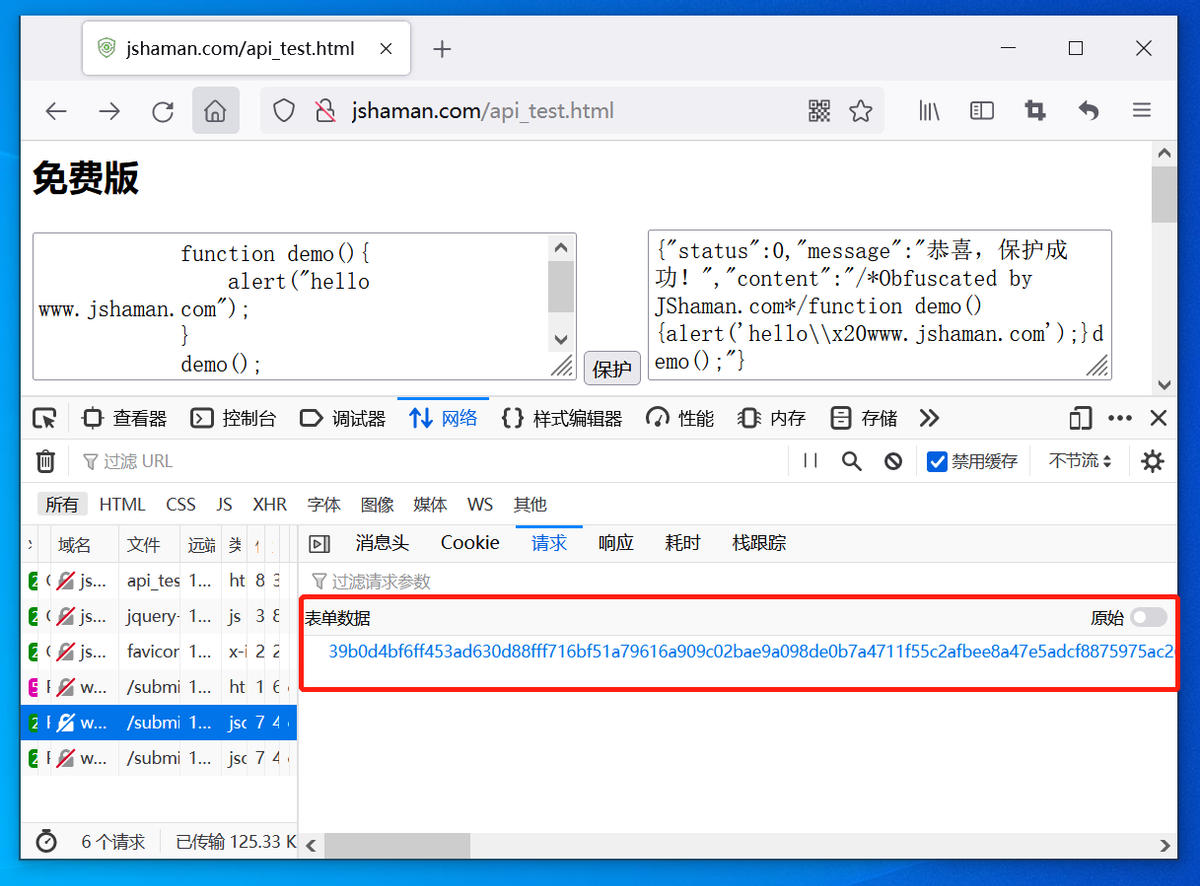Select the api_test request row

tap(158, 580)
